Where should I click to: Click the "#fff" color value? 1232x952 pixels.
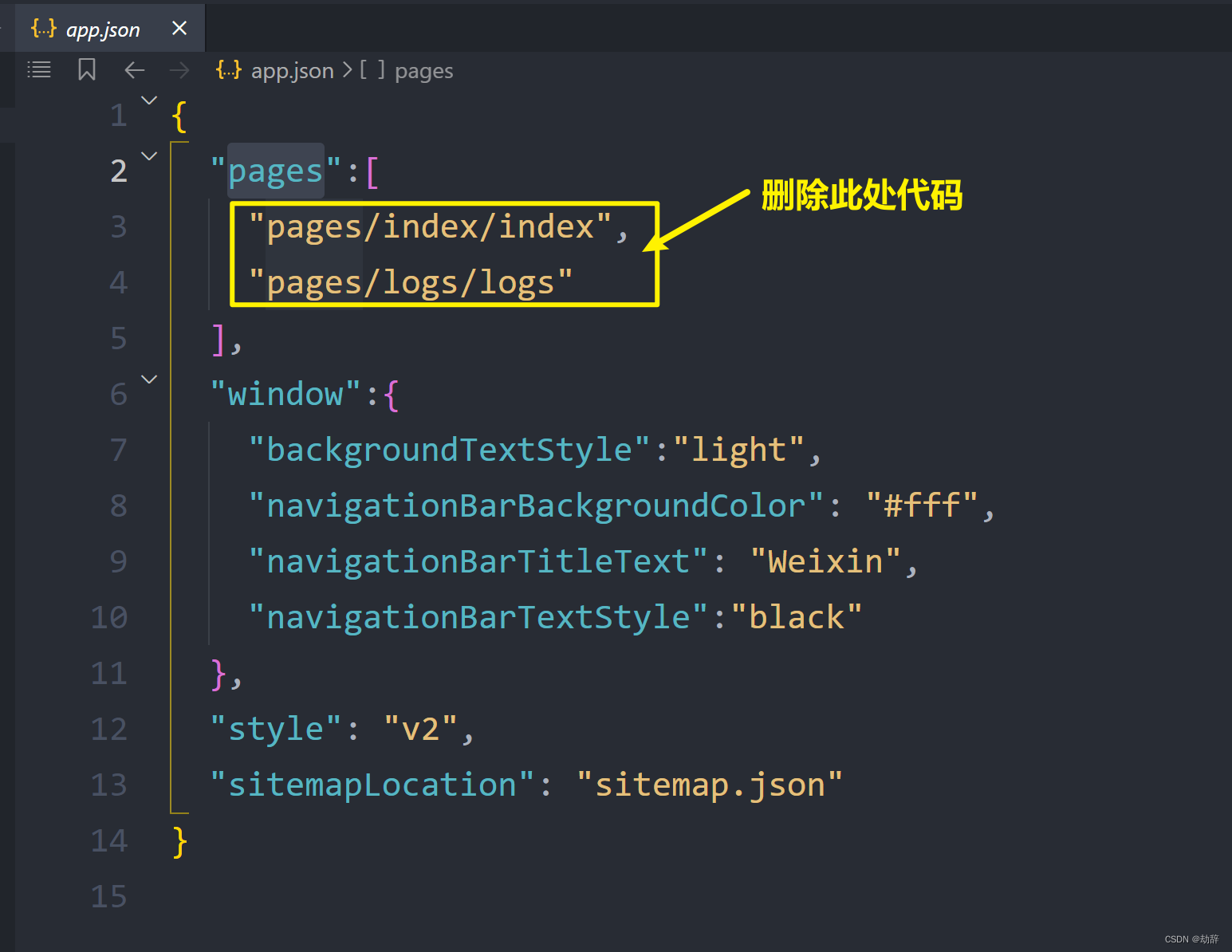click(x=922, y=506)
